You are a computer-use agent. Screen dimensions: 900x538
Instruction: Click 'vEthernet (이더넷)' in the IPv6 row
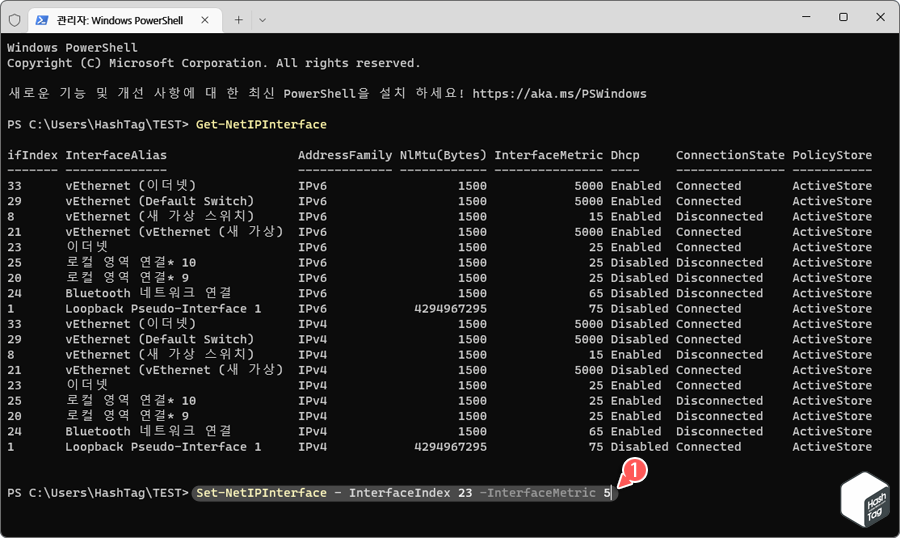point(131,185)
